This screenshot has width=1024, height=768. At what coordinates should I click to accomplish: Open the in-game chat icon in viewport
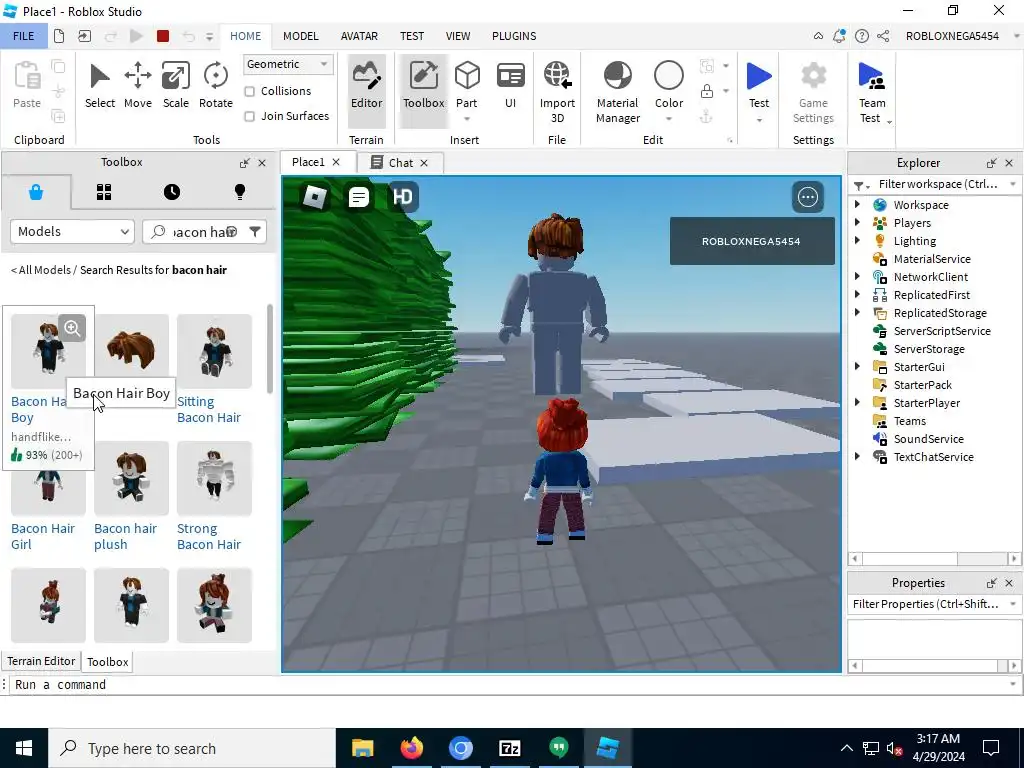click(359, 197)
